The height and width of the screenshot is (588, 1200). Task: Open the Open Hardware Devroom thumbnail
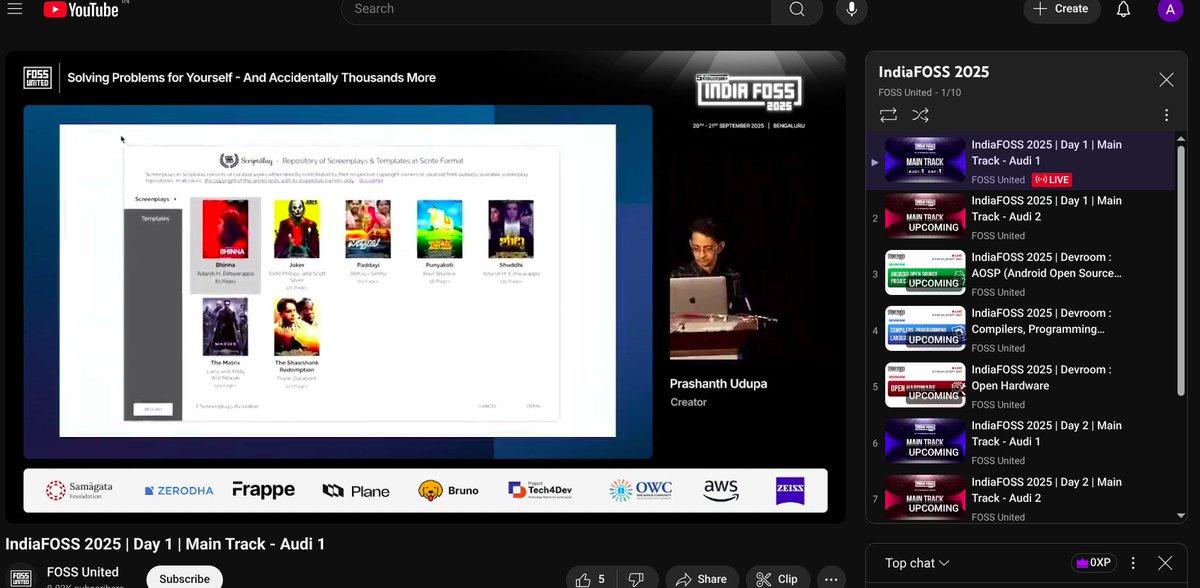tap(925, 385)
